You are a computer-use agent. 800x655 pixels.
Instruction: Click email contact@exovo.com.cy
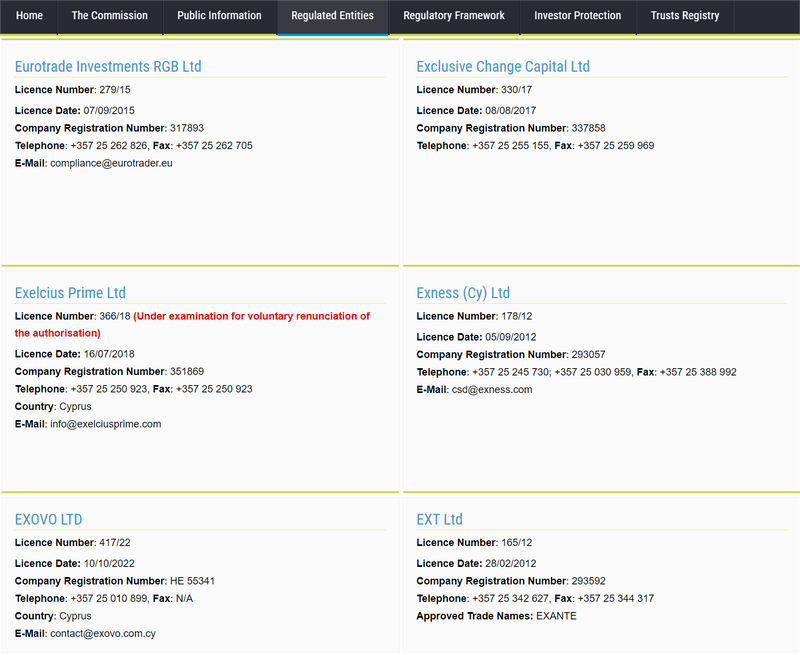coord(103,634)
